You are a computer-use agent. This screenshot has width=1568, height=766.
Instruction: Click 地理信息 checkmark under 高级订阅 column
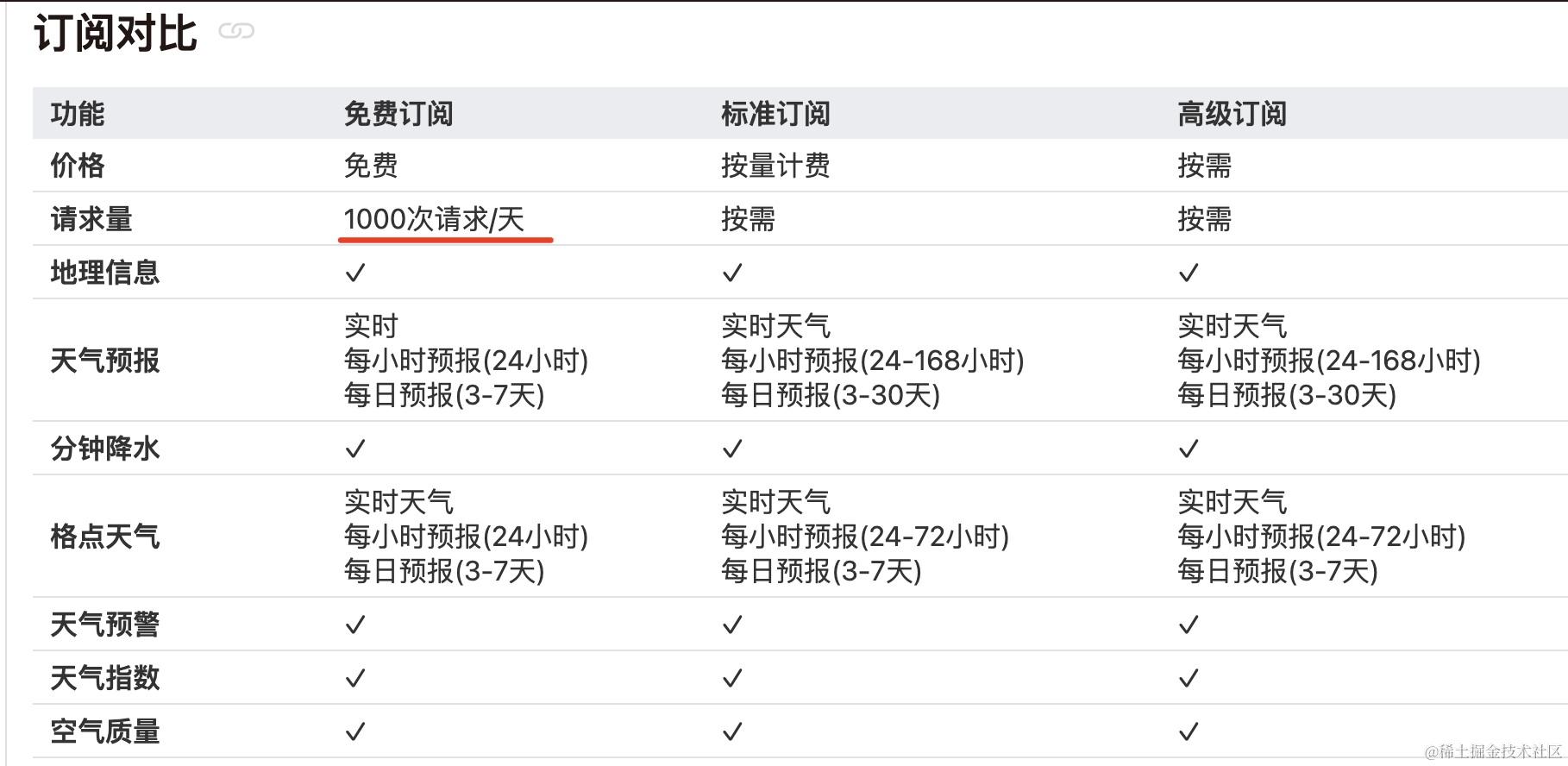click(1189, 273)
